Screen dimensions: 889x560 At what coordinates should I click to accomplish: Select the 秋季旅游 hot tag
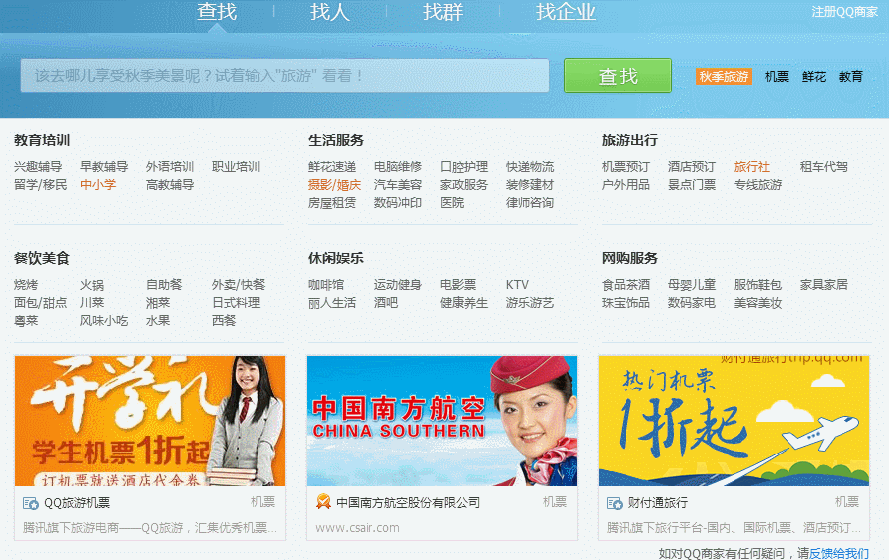(x=724, y=77)
